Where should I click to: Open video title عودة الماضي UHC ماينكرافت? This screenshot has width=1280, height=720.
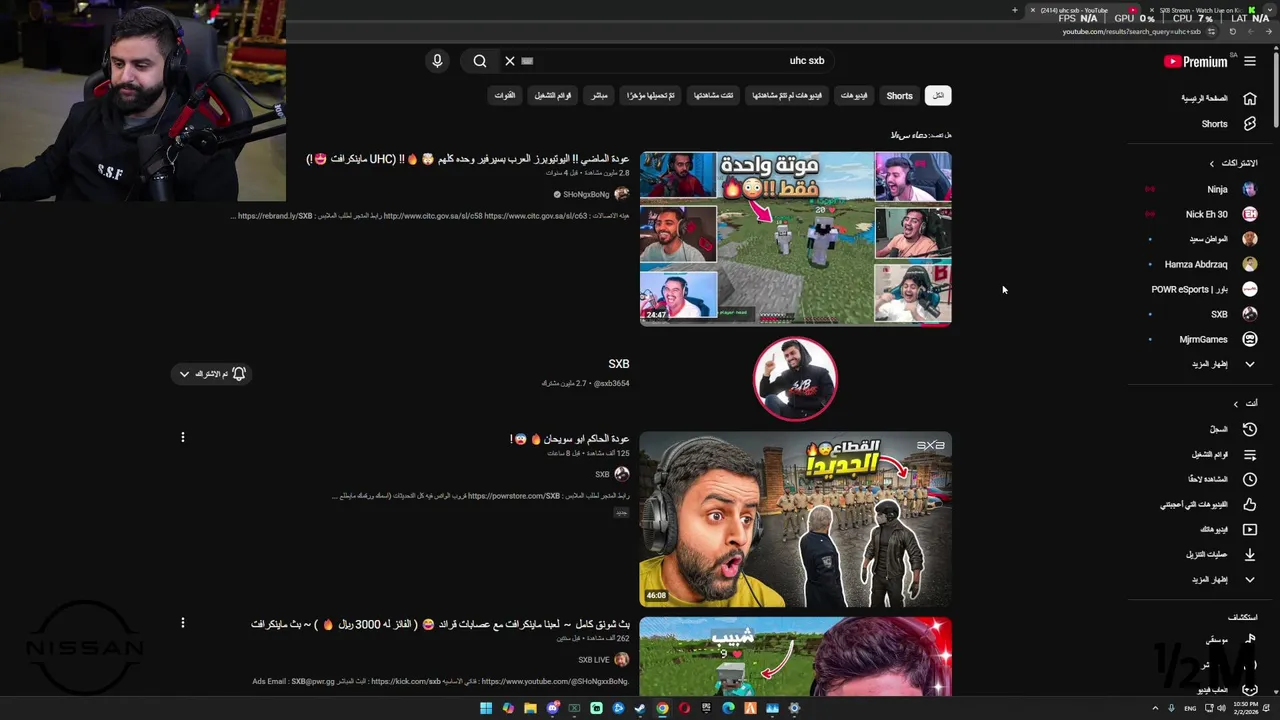pos(468,159)
